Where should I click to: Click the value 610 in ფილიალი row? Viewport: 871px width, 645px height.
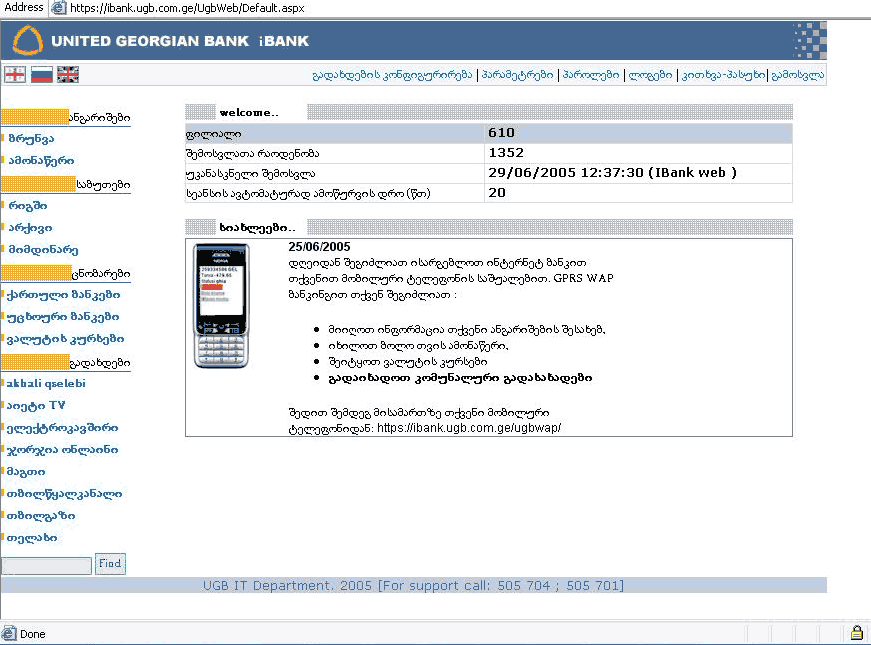501,133
